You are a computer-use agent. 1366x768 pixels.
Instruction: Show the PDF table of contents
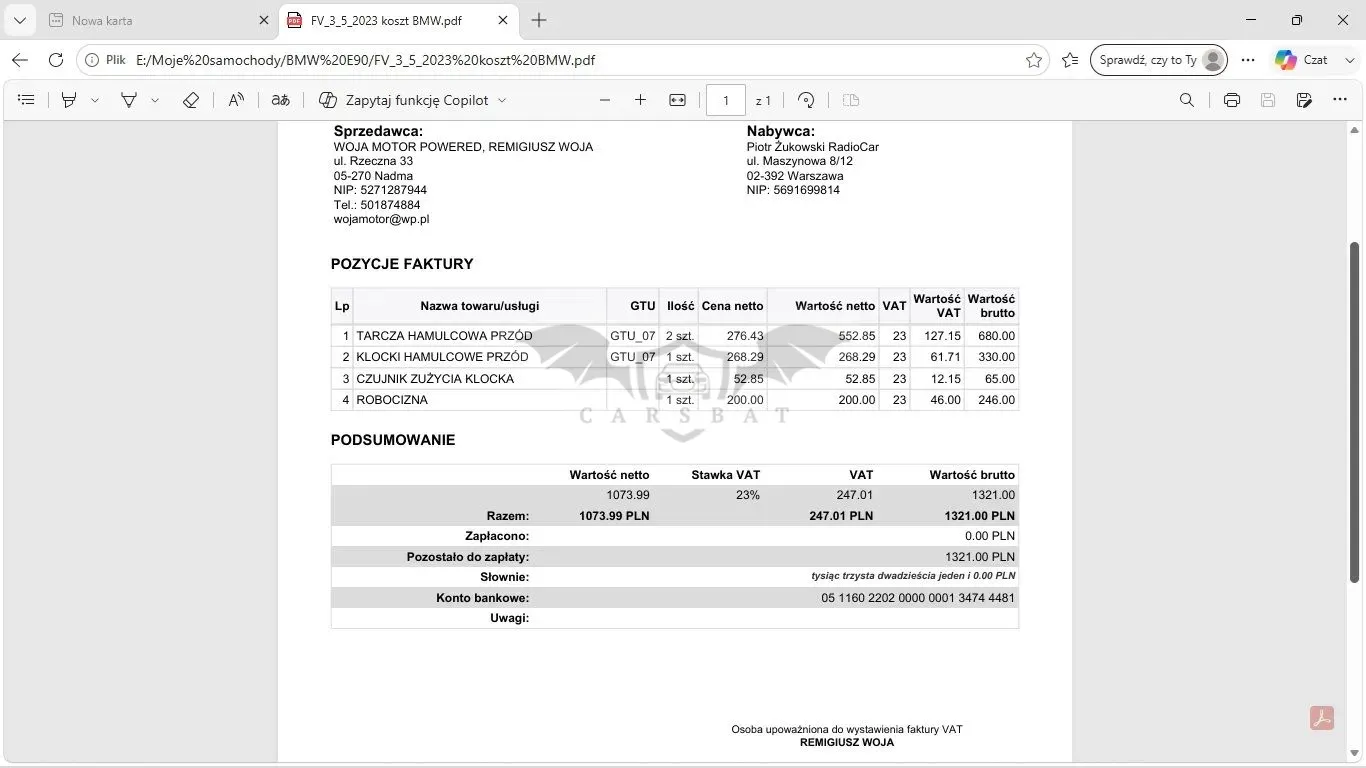click(x=27, y=100)
